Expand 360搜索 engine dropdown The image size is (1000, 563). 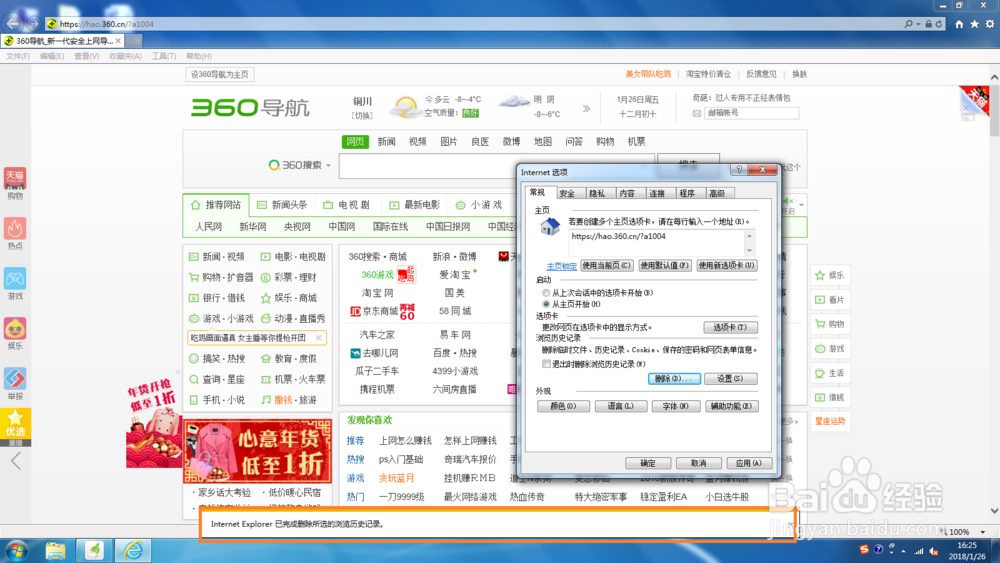pyautogui.click(x=328, y=166)
